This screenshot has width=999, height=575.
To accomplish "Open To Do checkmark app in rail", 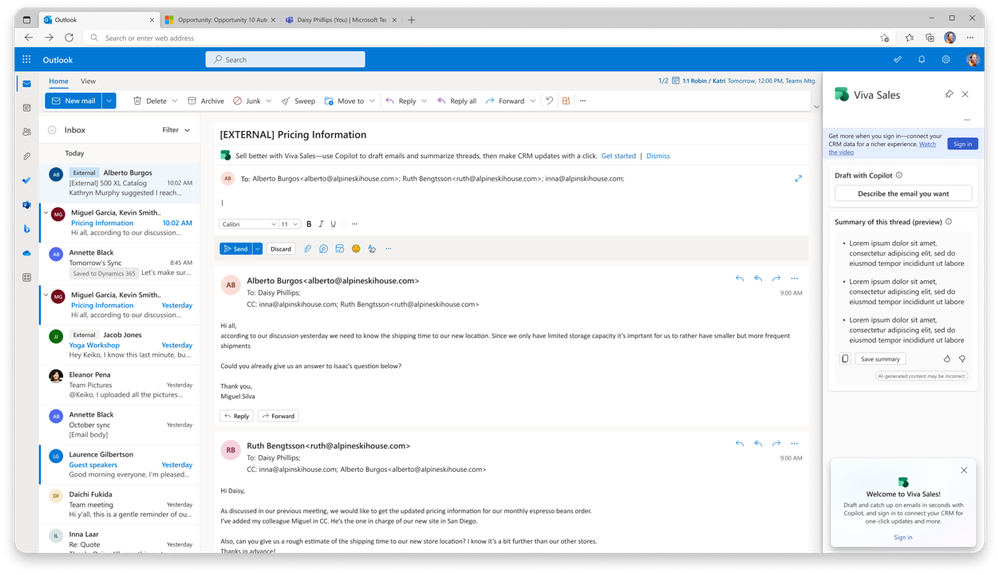I will 26,180.
